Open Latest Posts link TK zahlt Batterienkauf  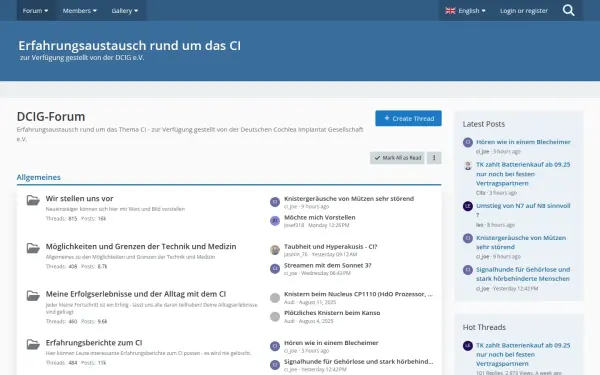[x=523, y=174]
